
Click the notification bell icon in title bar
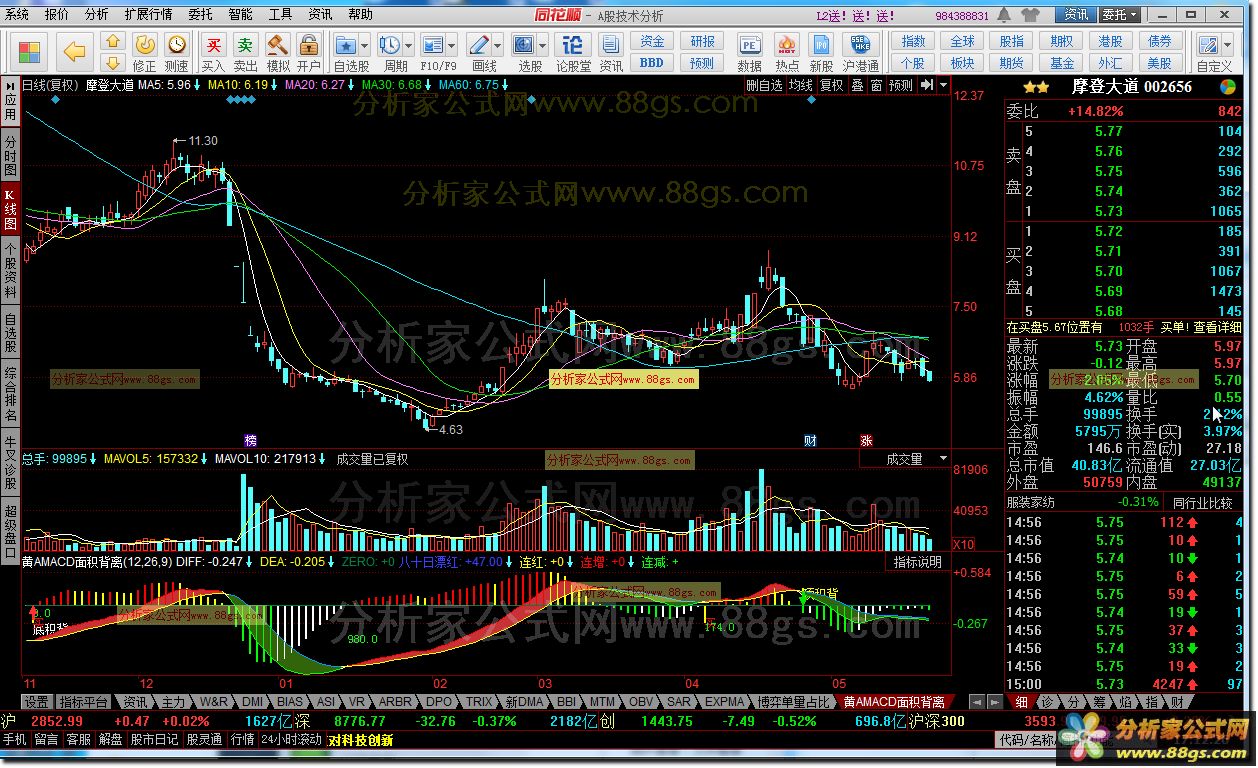[1002, 15]
